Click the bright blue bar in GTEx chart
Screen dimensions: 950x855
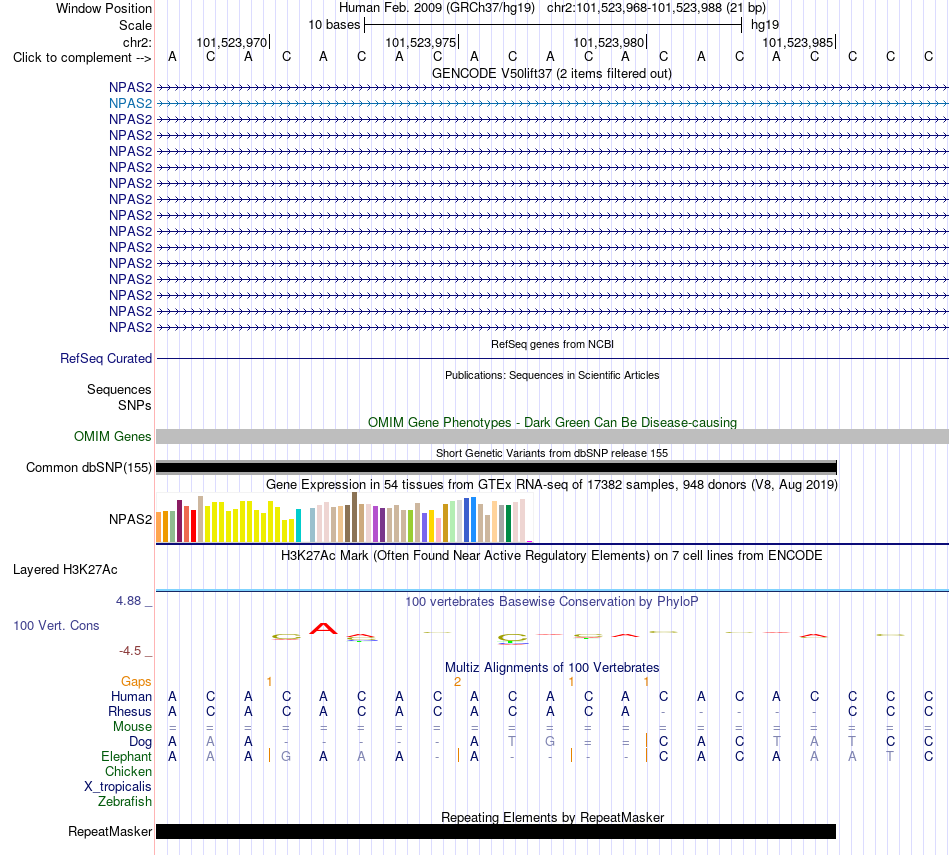pos(473,519)
